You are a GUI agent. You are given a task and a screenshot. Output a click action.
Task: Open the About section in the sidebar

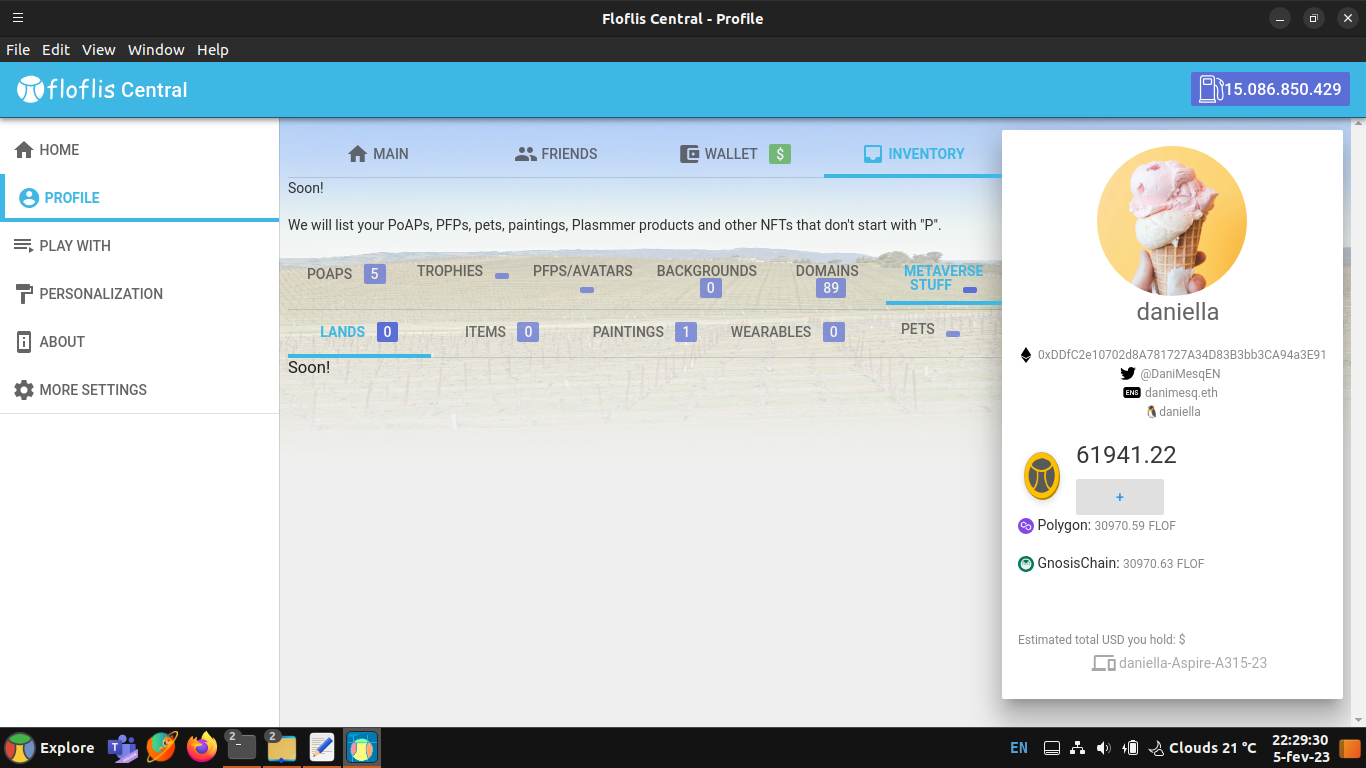coord(139,342)
